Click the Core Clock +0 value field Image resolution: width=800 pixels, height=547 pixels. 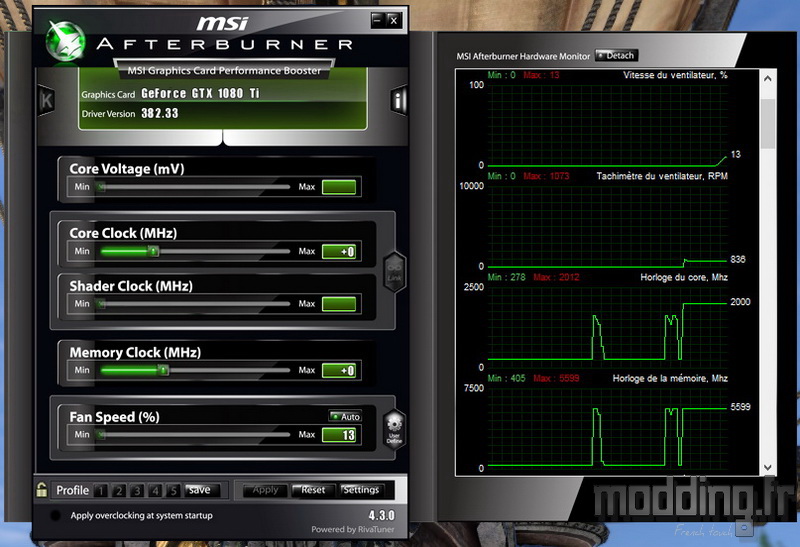coord(339,252)
